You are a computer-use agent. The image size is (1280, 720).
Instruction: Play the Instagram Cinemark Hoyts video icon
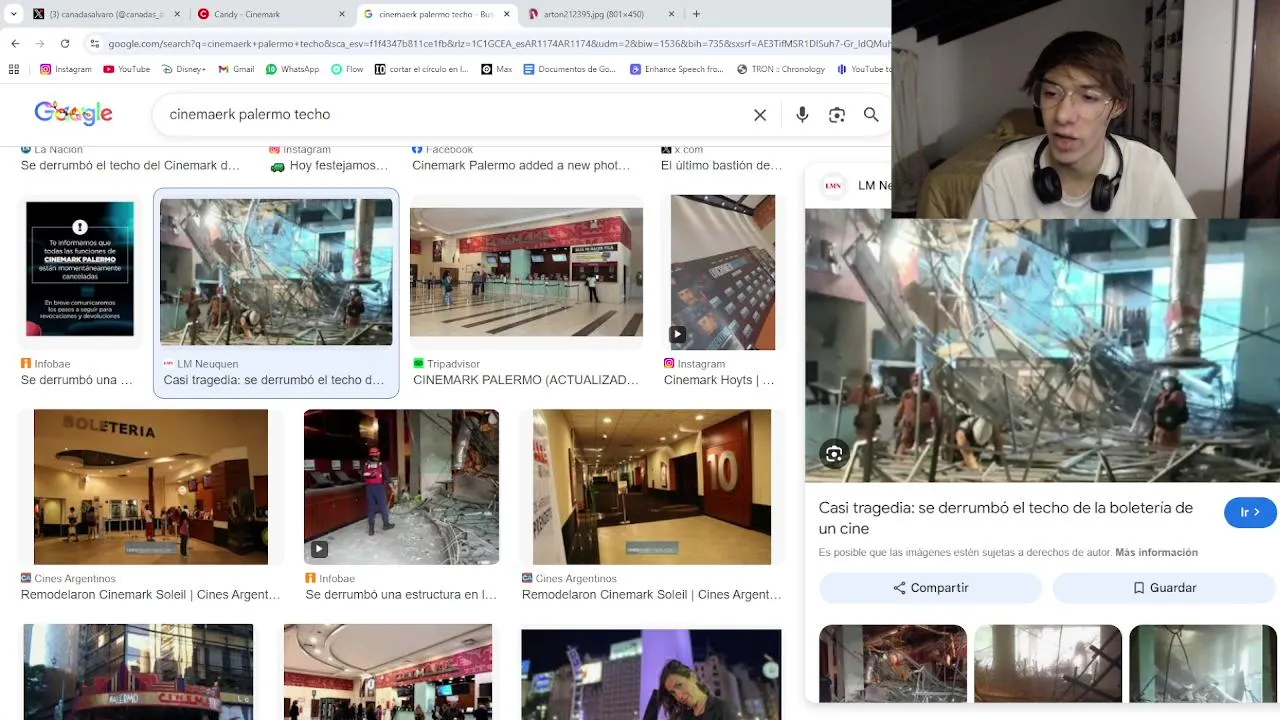[677, 335]
